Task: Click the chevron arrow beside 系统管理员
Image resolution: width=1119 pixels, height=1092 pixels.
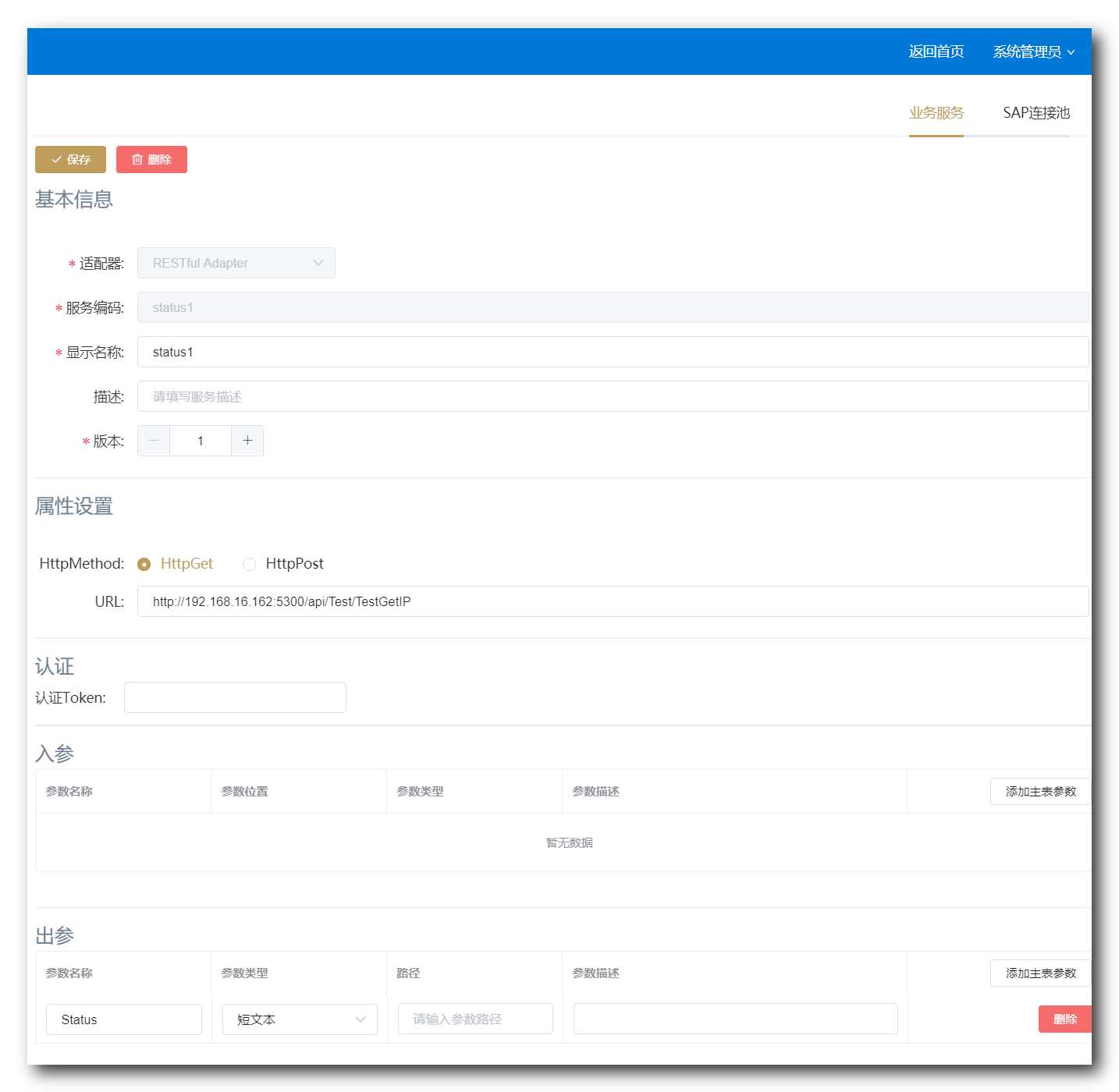Action: [1071, 52]
